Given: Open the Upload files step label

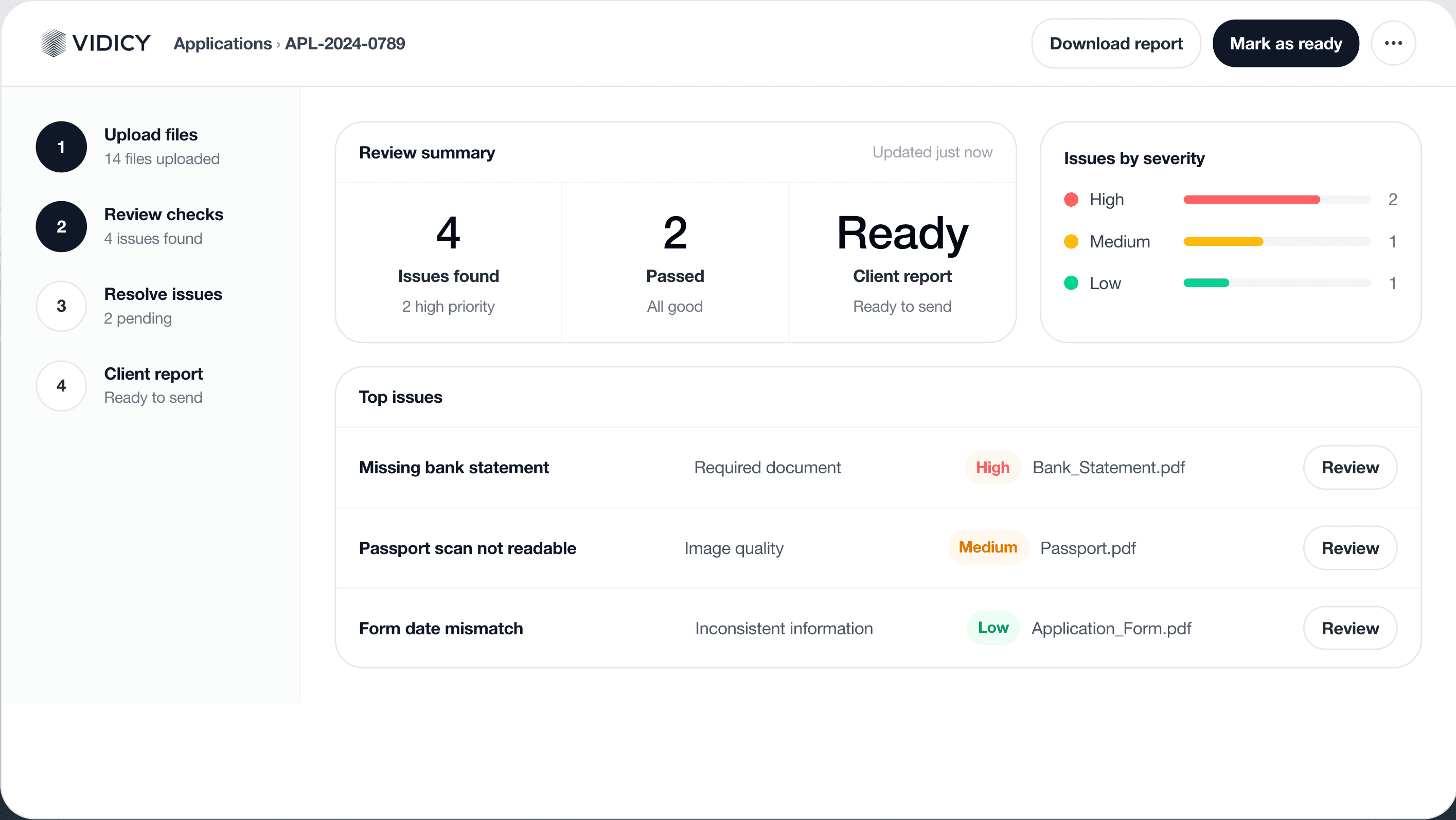Looking at the screenshot, I should click(151, 135).
